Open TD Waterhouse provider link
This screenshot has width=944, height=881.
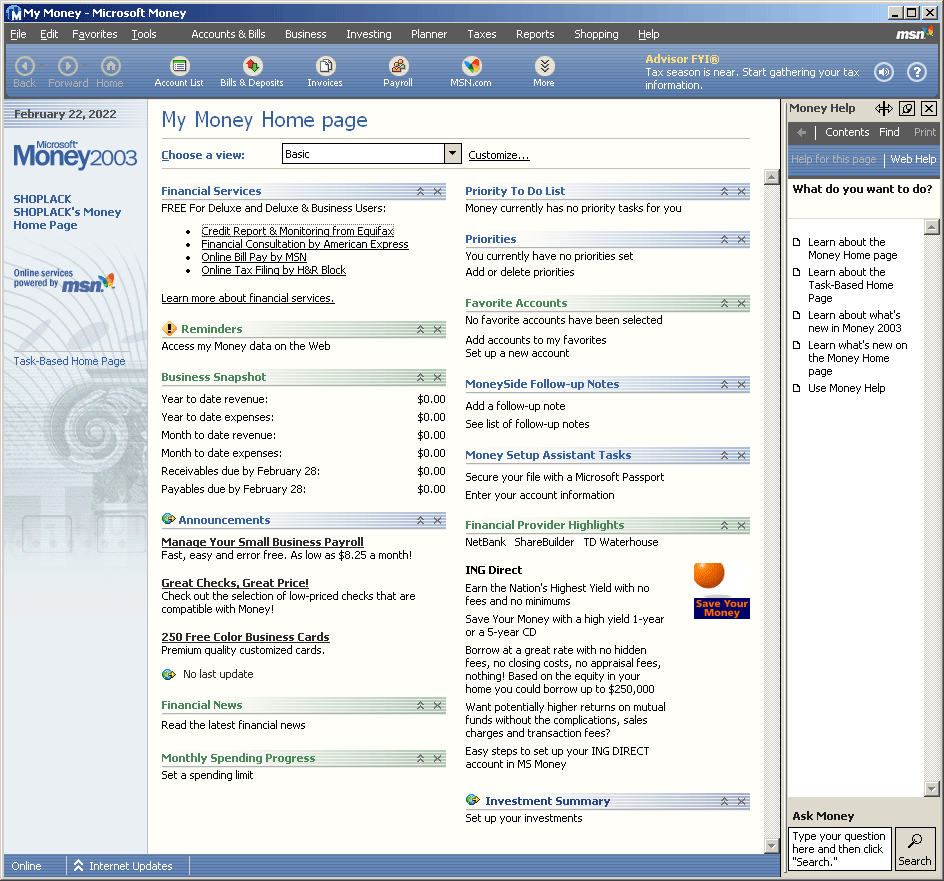(621, 542)
